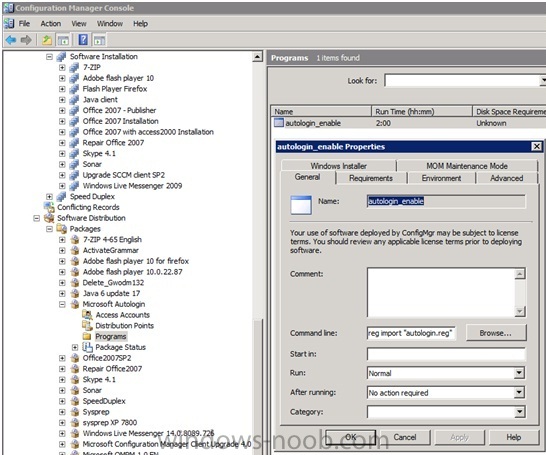Open the After running dropdown

(x=519, y=393)
